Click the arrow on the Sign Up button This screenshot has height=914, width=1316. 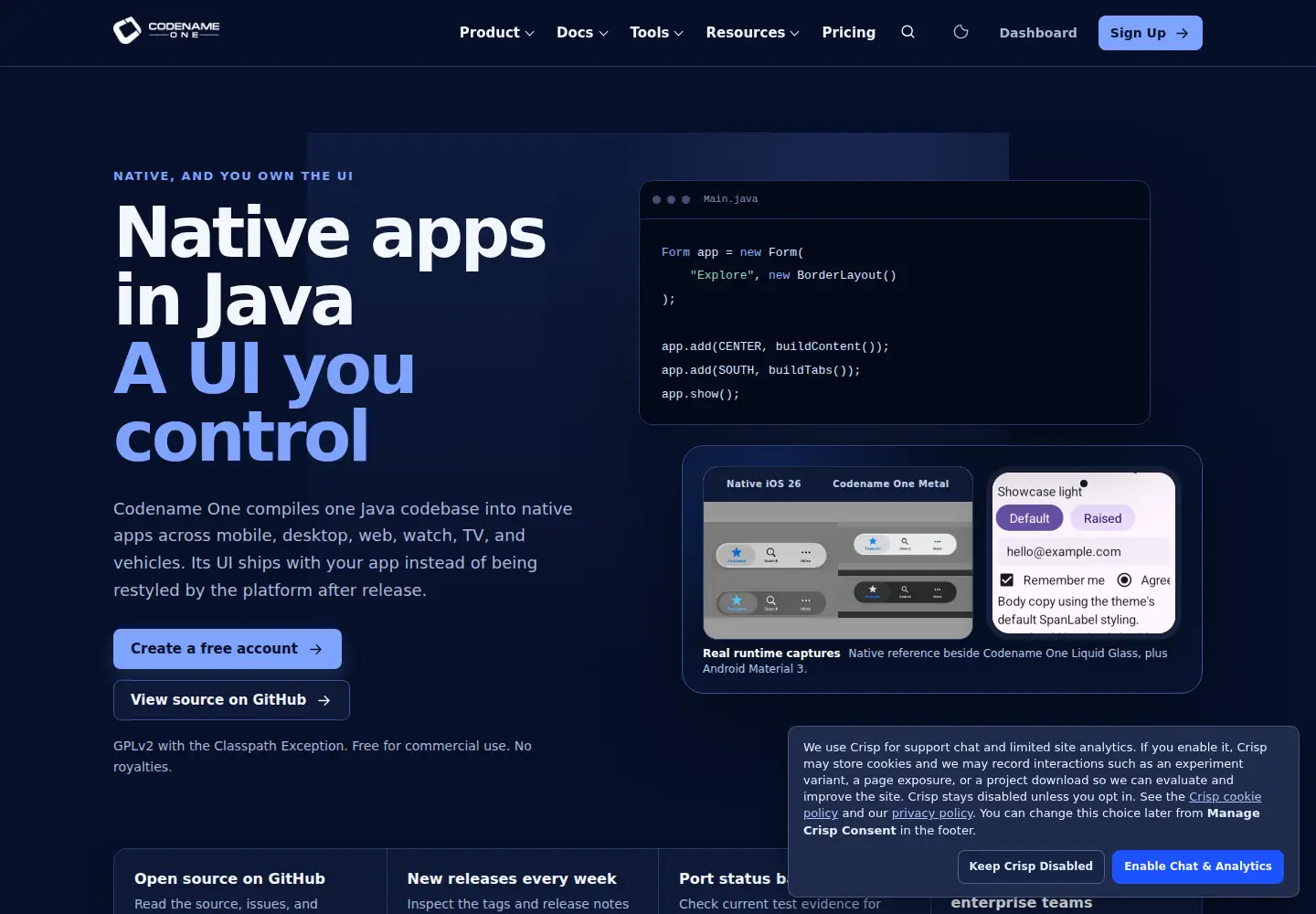point(1182,33)
